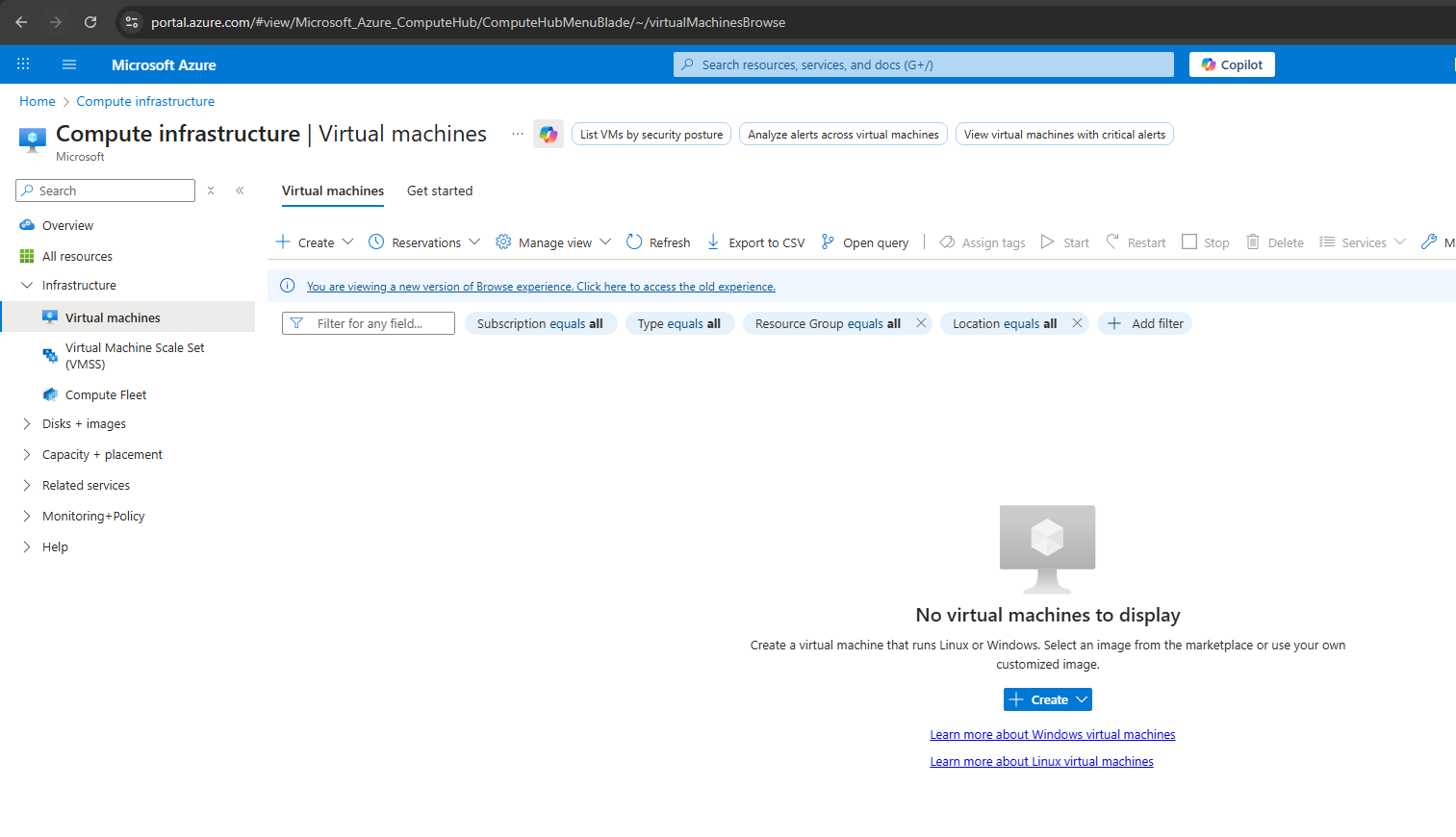This screenshot has height=837, width=1456.
Task: Expand the Monitoring+Policy section
Action: [x=27, y=516]
